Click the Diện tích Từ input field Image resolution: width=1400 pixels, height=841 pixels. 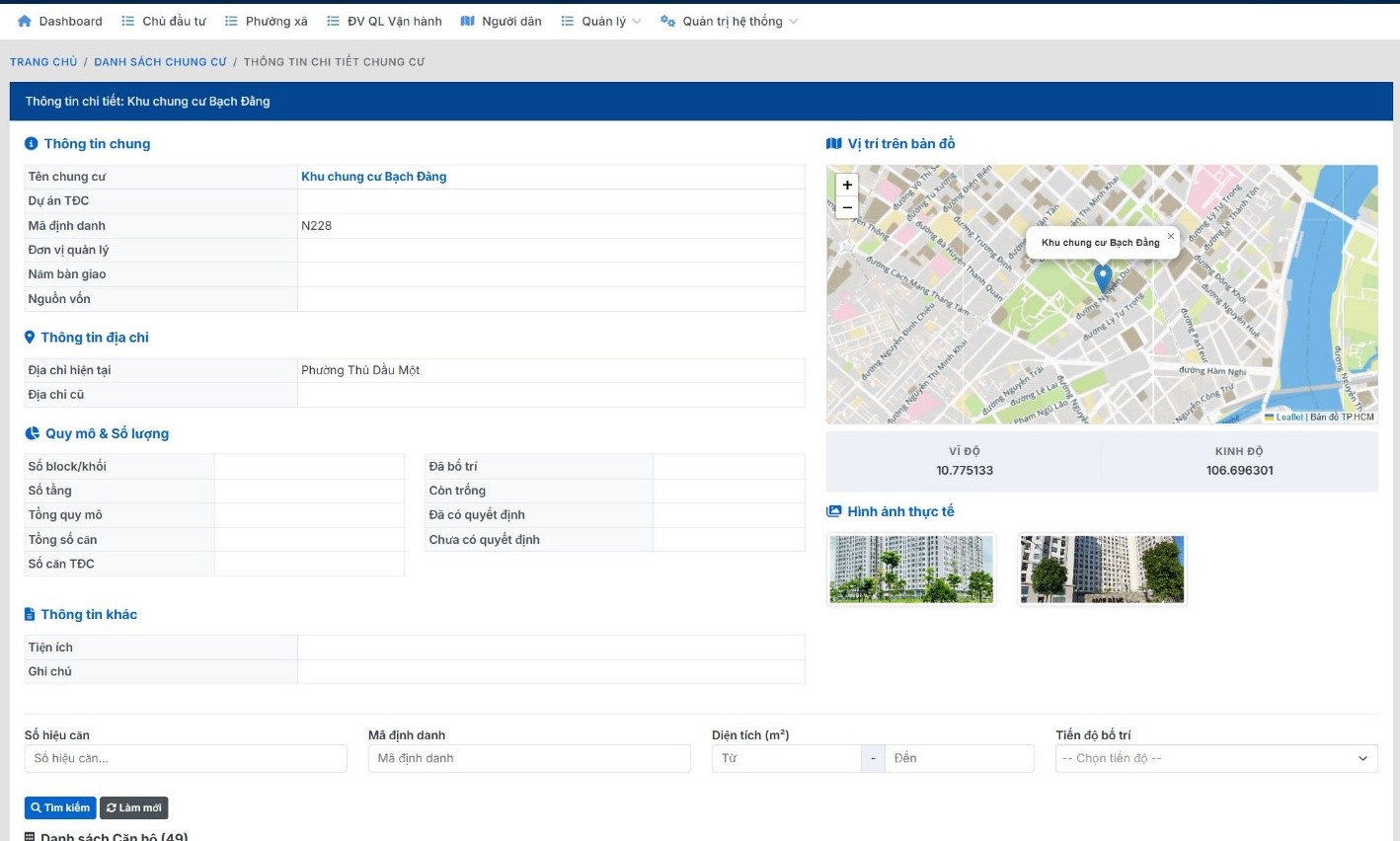coord(787,758)
